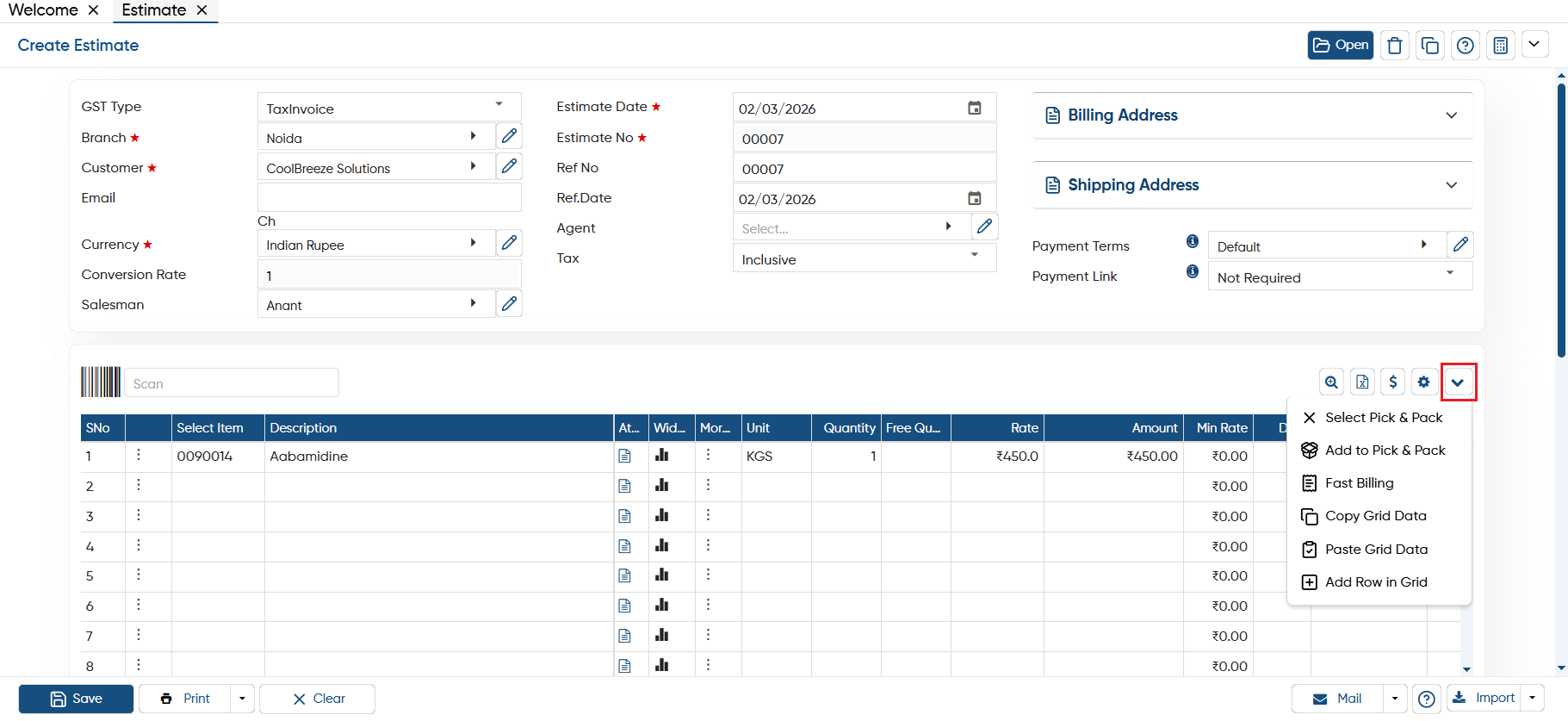The width and height of the screenshot is (1568, 721).
Task: Click the calculator icon in top toolbar
Action: pyautogui.click(x=1500, y=46)
